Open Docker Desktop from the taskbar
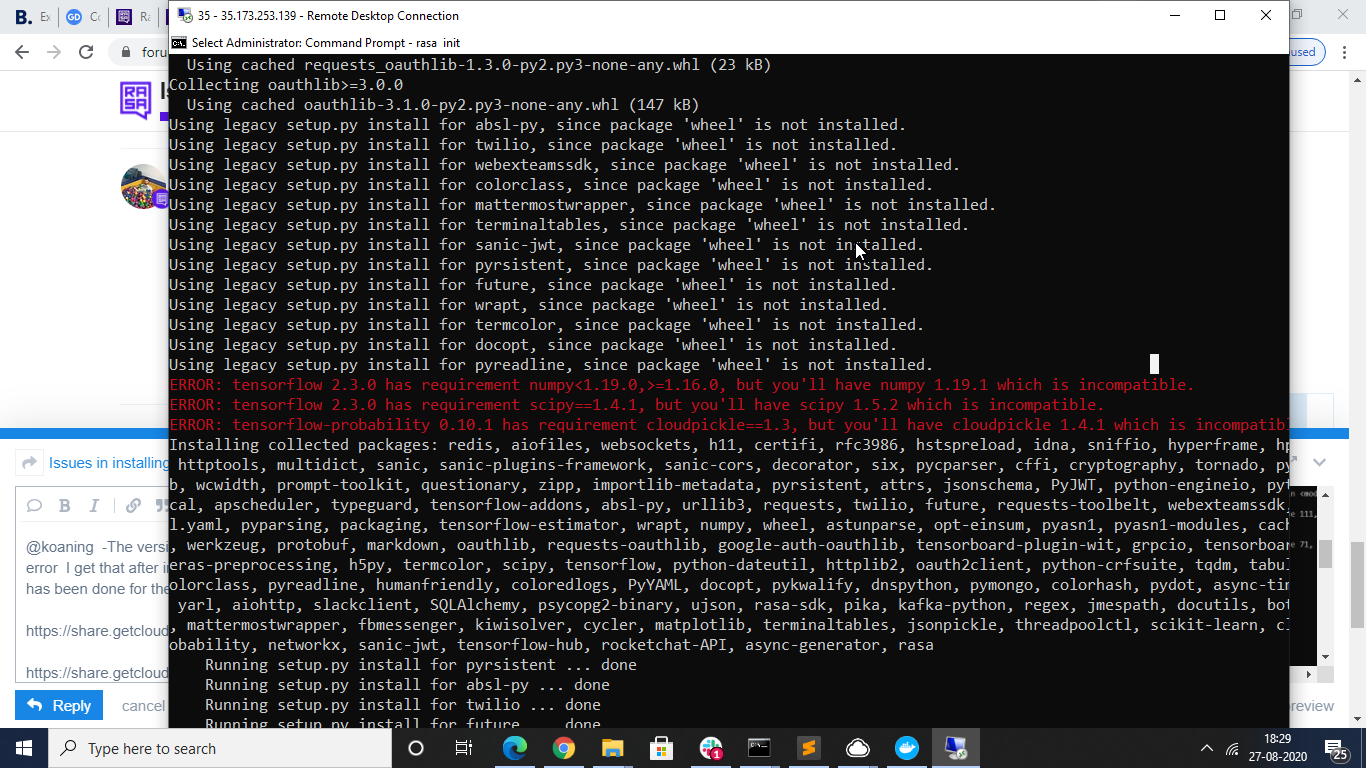 point(907,748)
